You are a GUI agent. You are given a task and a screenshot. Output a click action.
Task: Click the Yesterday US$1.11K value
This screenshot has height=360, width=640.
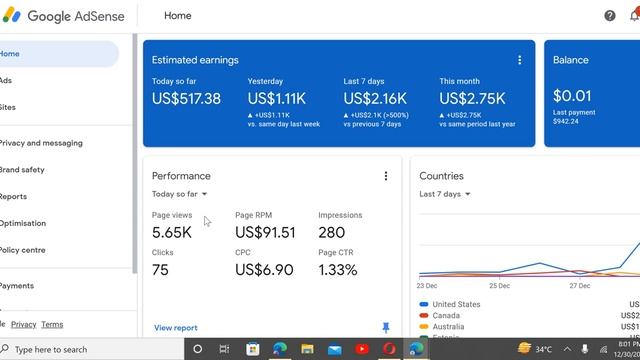(x=277, y=98)
